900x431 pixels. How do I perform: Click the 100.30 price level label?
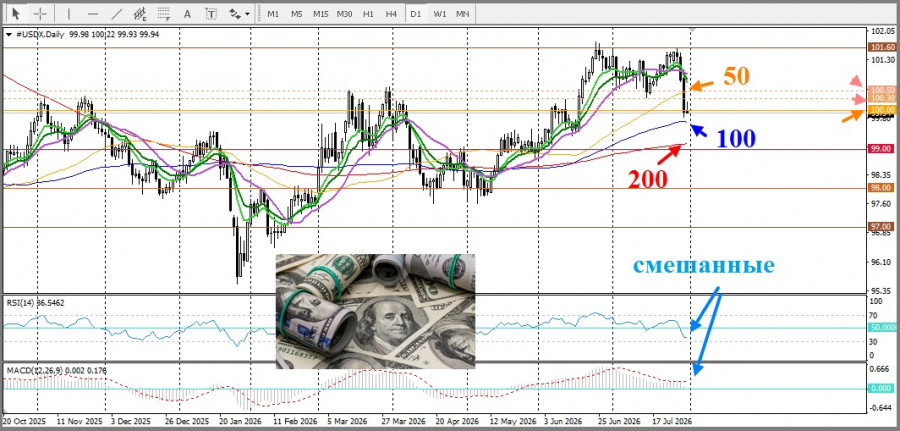[x=883, y=99]
